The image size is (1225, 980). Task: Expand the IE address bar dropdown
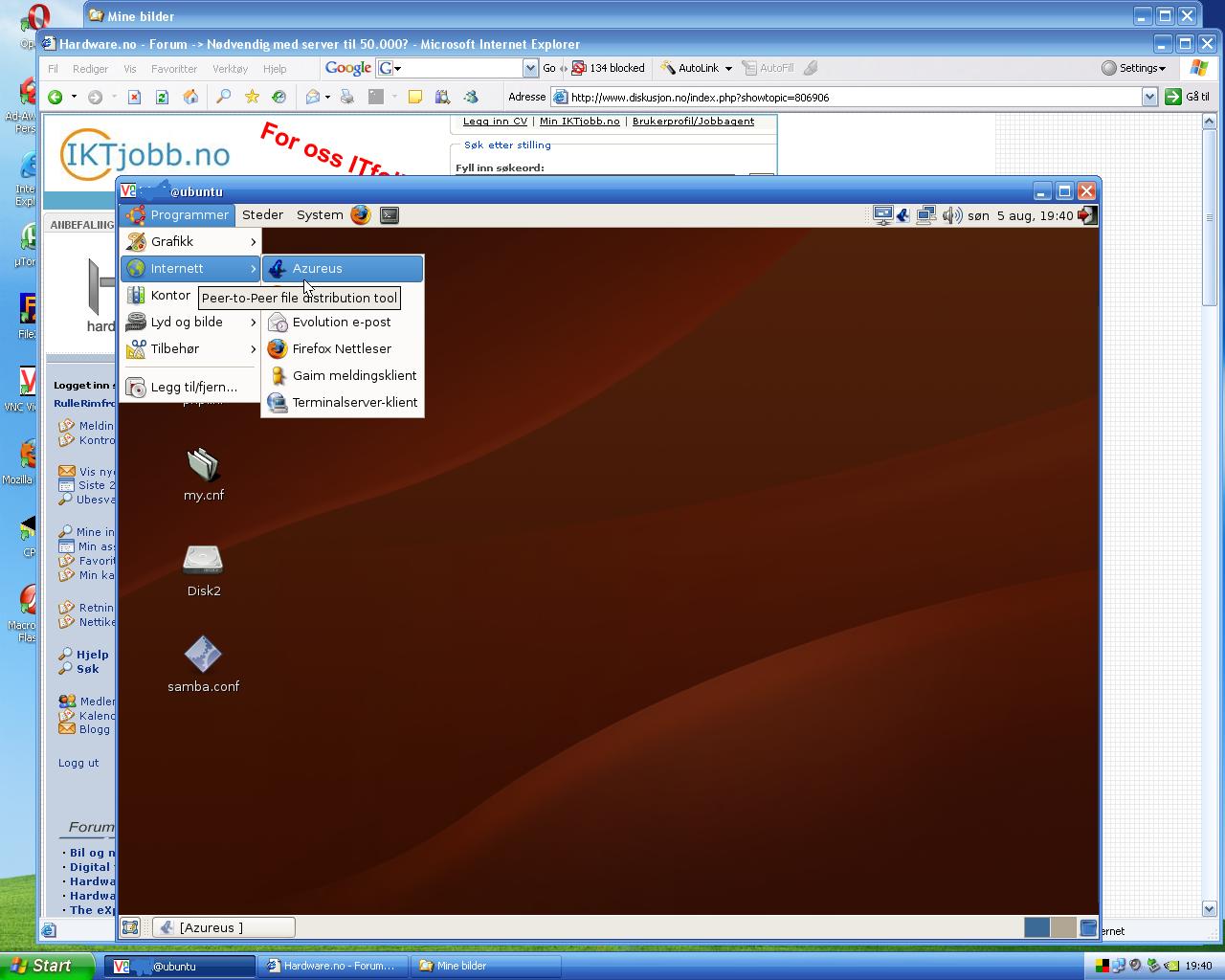[1149, 97]
